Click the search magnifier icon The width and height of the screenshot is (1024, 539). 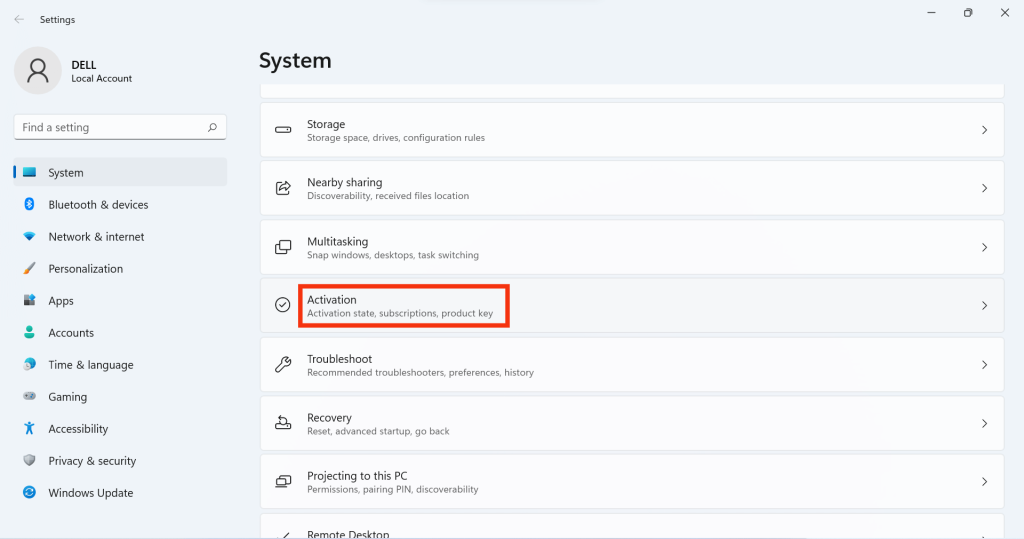212,127
